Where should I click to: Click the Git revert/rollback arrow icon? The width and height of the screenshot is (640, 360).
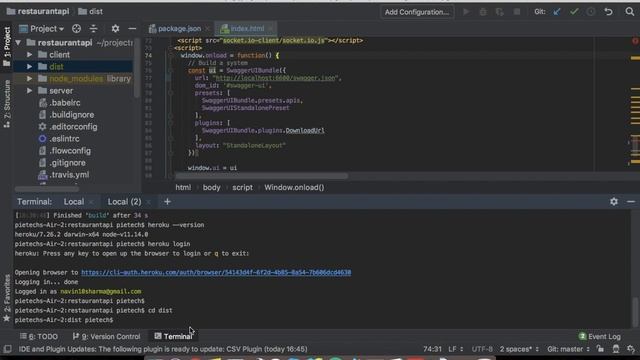tap(608, 12)
